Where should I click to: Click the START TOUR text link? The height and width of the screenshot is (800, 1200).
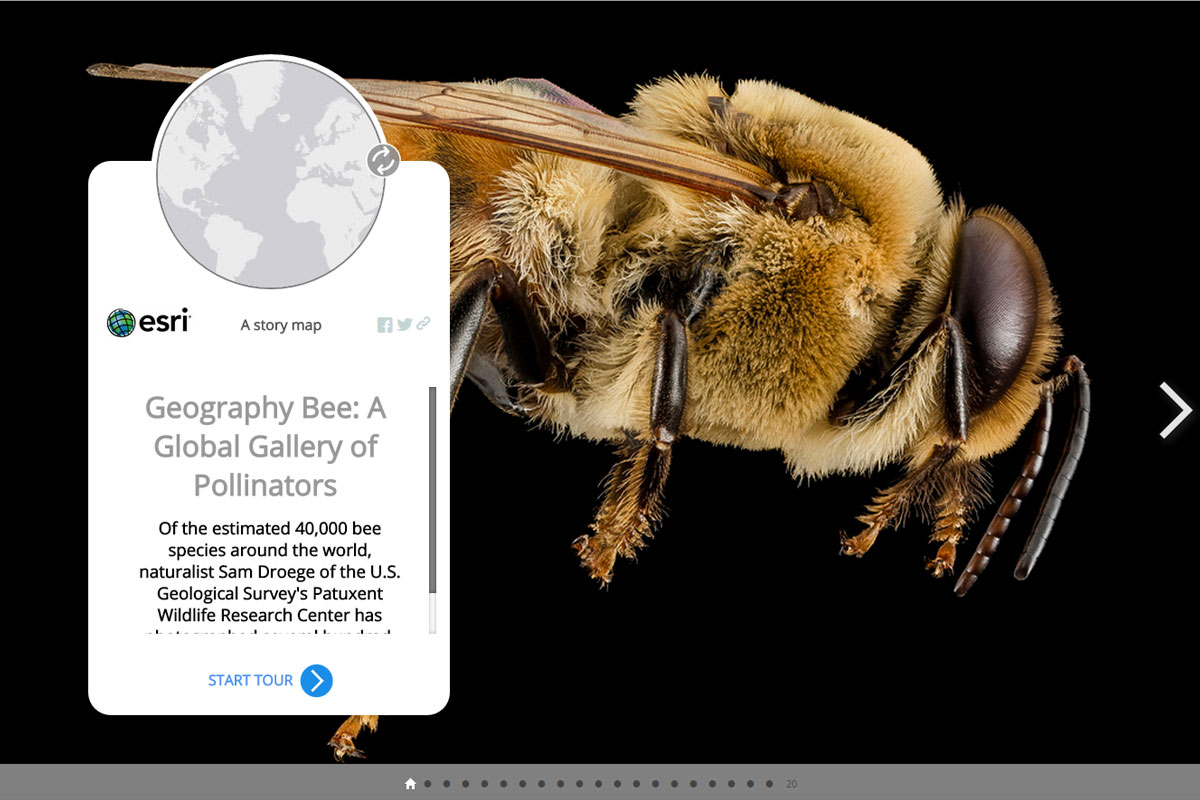(250, 681)
